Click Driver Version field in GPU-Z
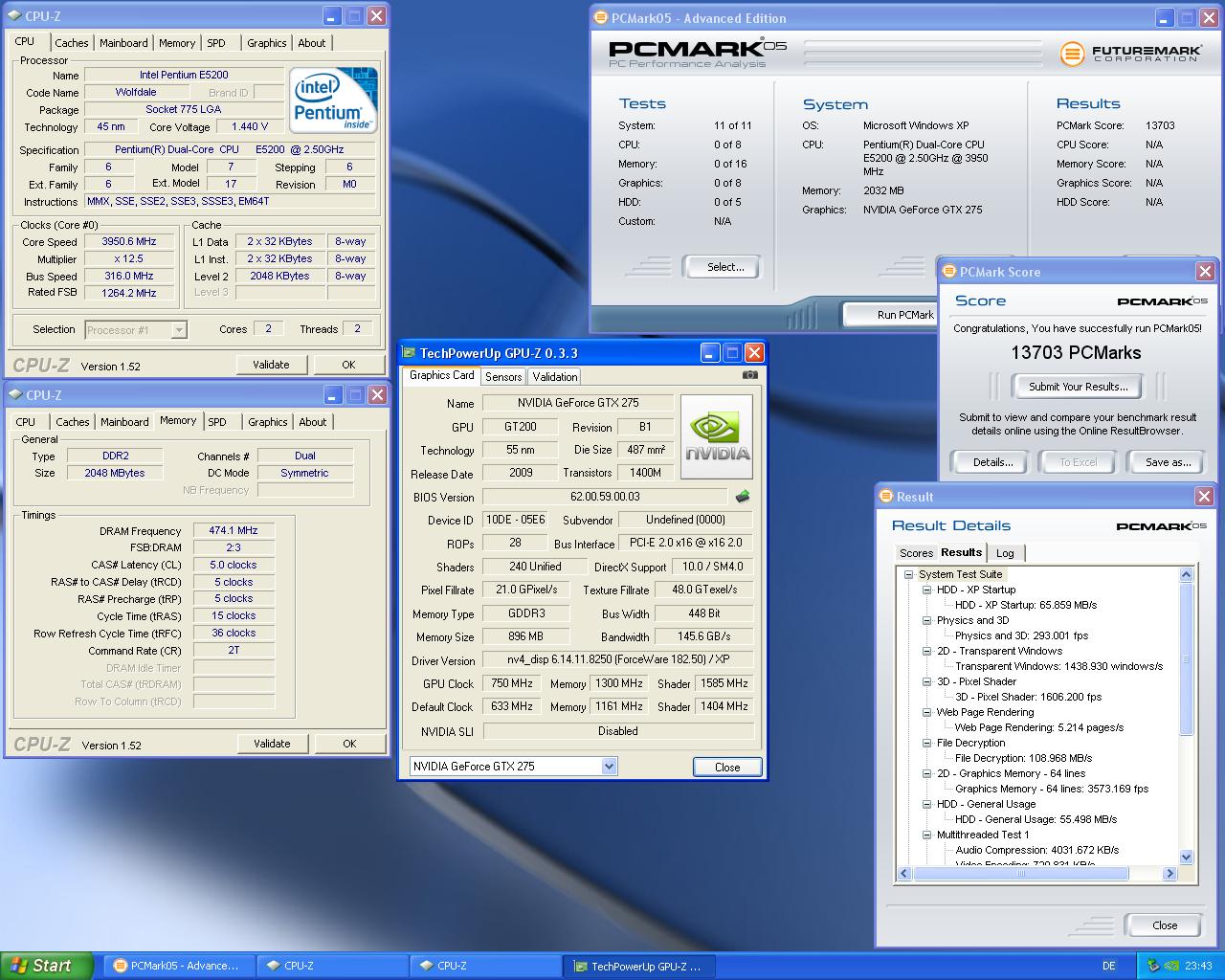 click(618, 660)
